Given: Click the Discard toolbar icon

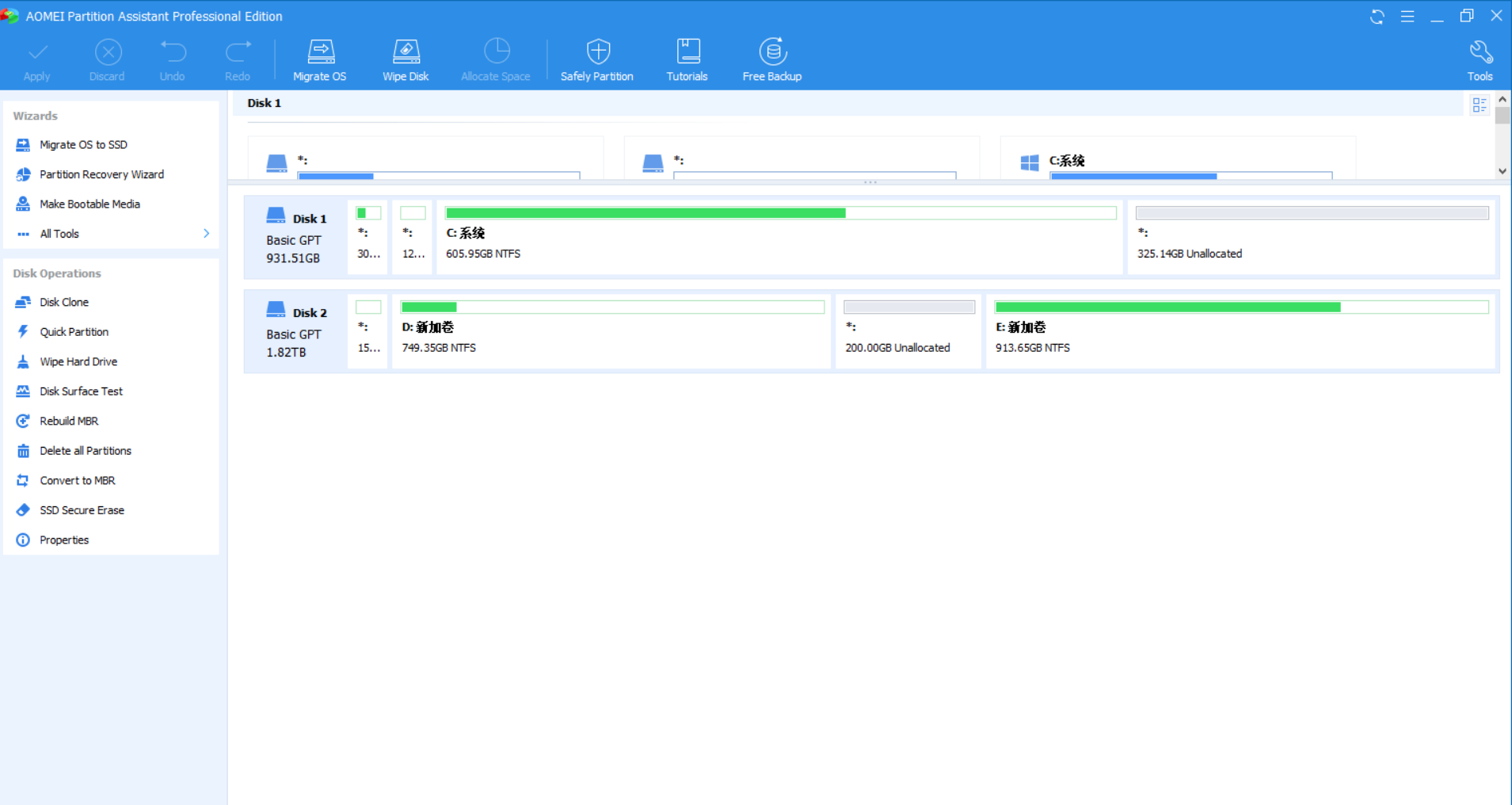Looking at the screenshot, I should click(108, 52).
